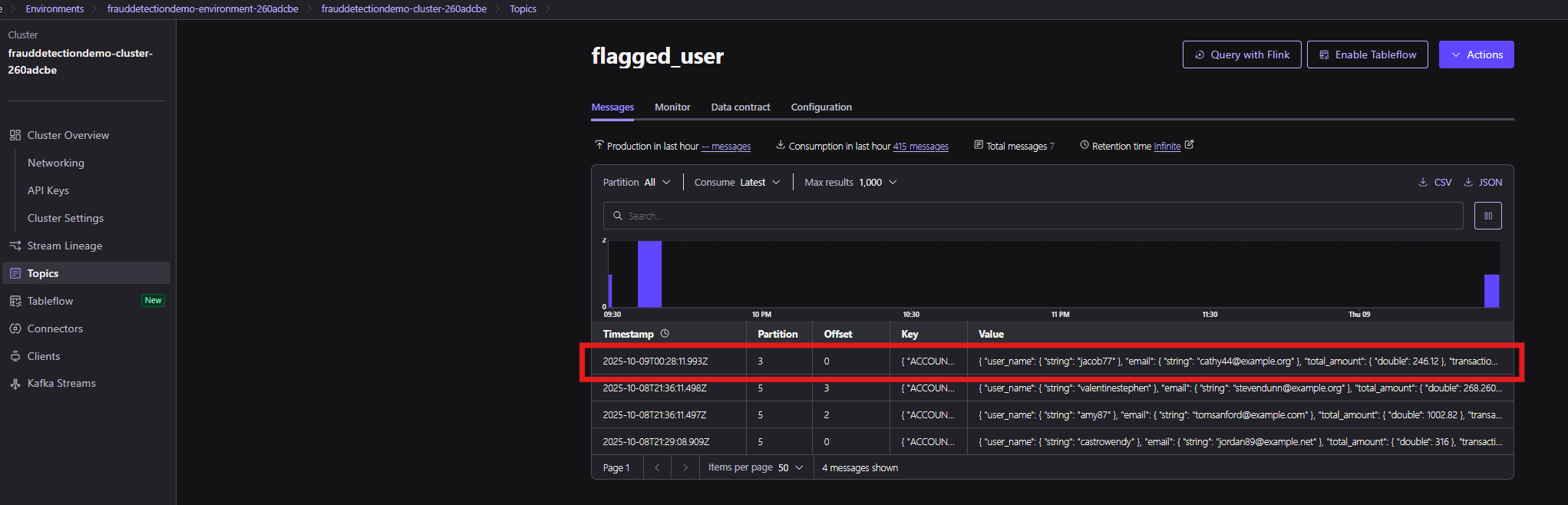The width and height of the screenshot is (1568, 505).
Task: Click the Timestamp format clock icon
Action: (x=665, y=334)
